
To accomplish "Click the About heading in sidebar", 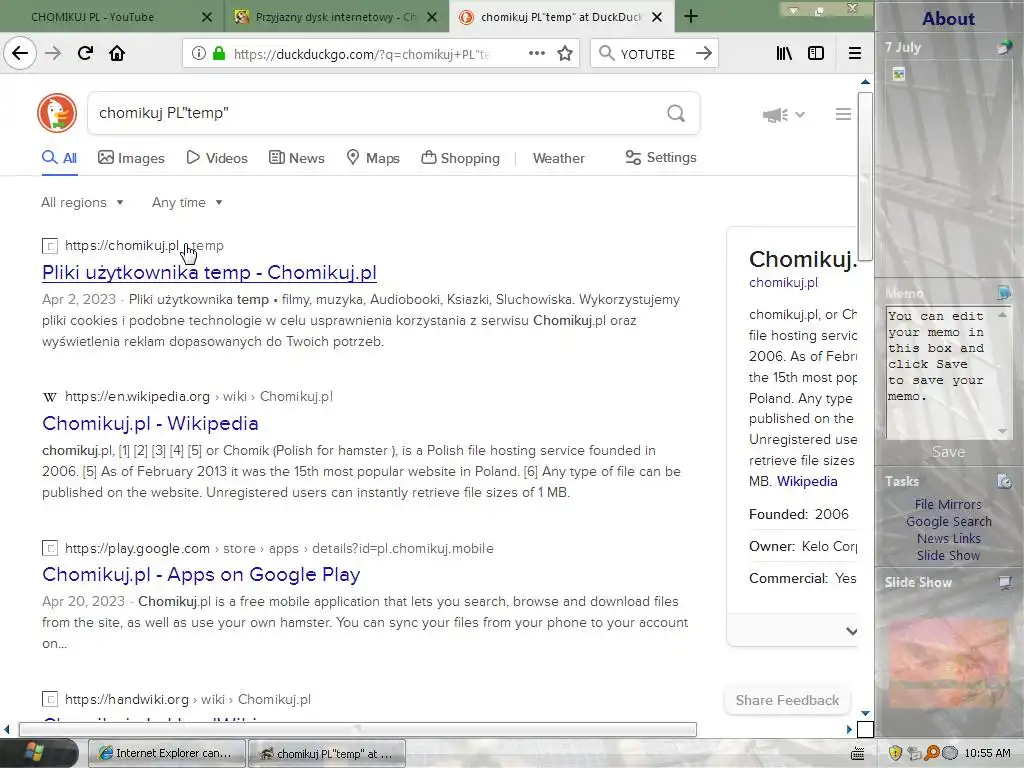I will pos(948,18).
